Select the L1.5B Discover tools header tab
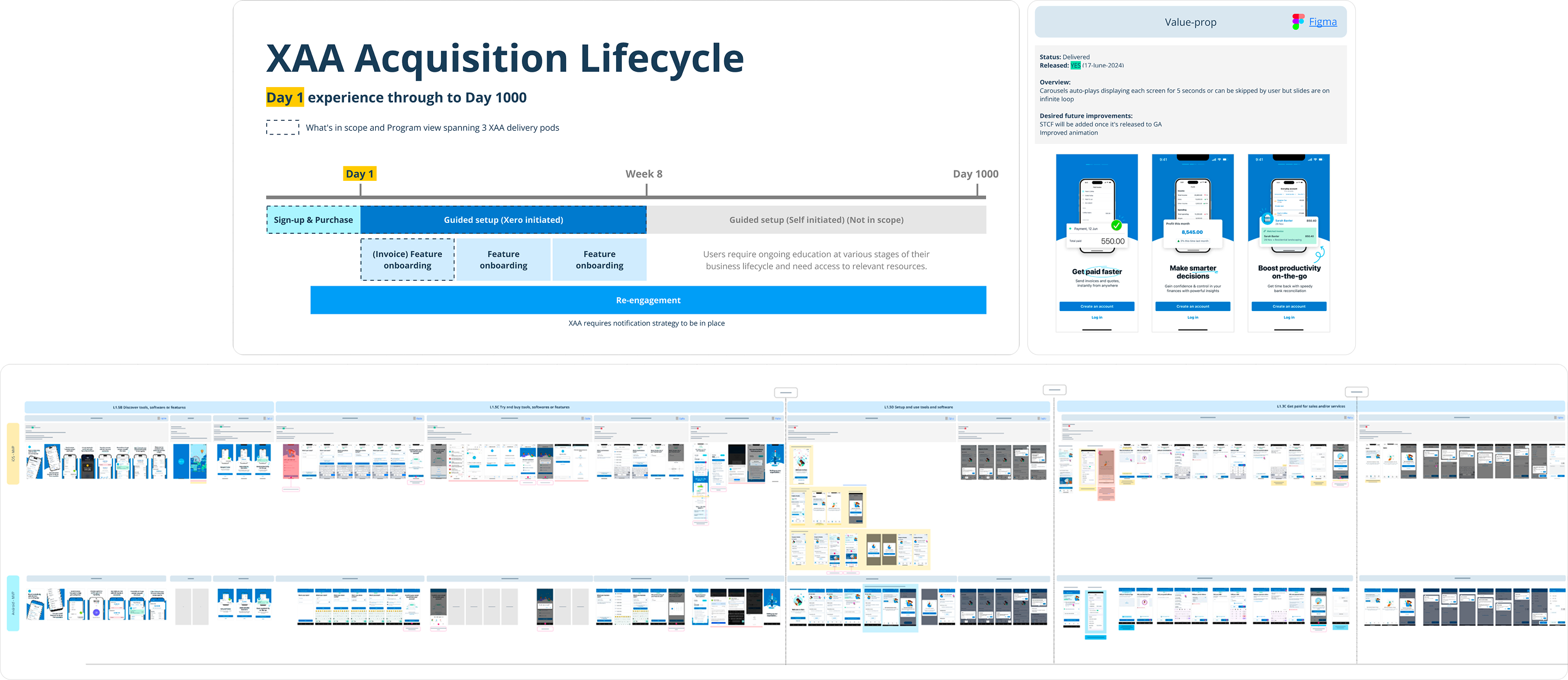Viewport: 1568px width, 680px height. pyautogui.click(x=149, y=407)
